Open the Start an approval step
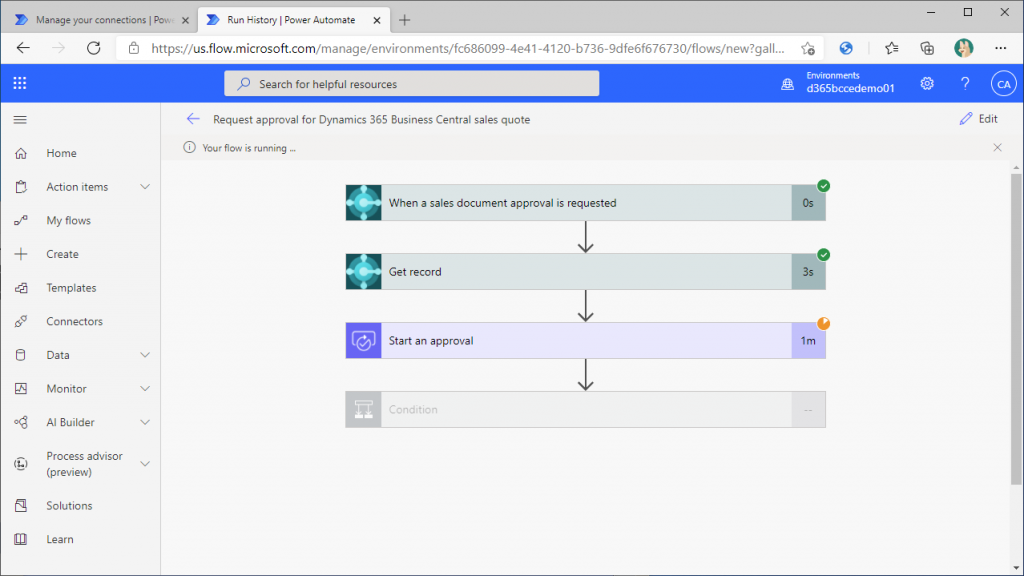 pos(585,340)
